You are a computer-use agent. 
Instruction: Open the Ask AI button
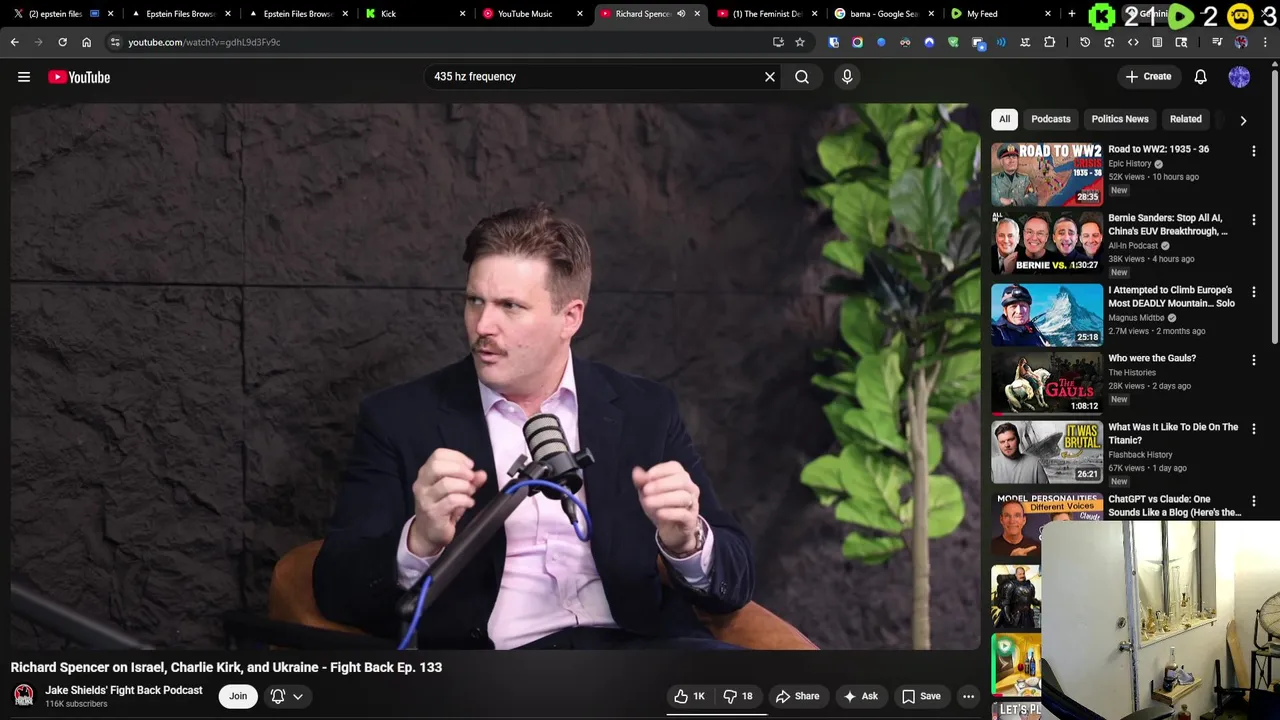pyautogui.click(x=860, y=696)
